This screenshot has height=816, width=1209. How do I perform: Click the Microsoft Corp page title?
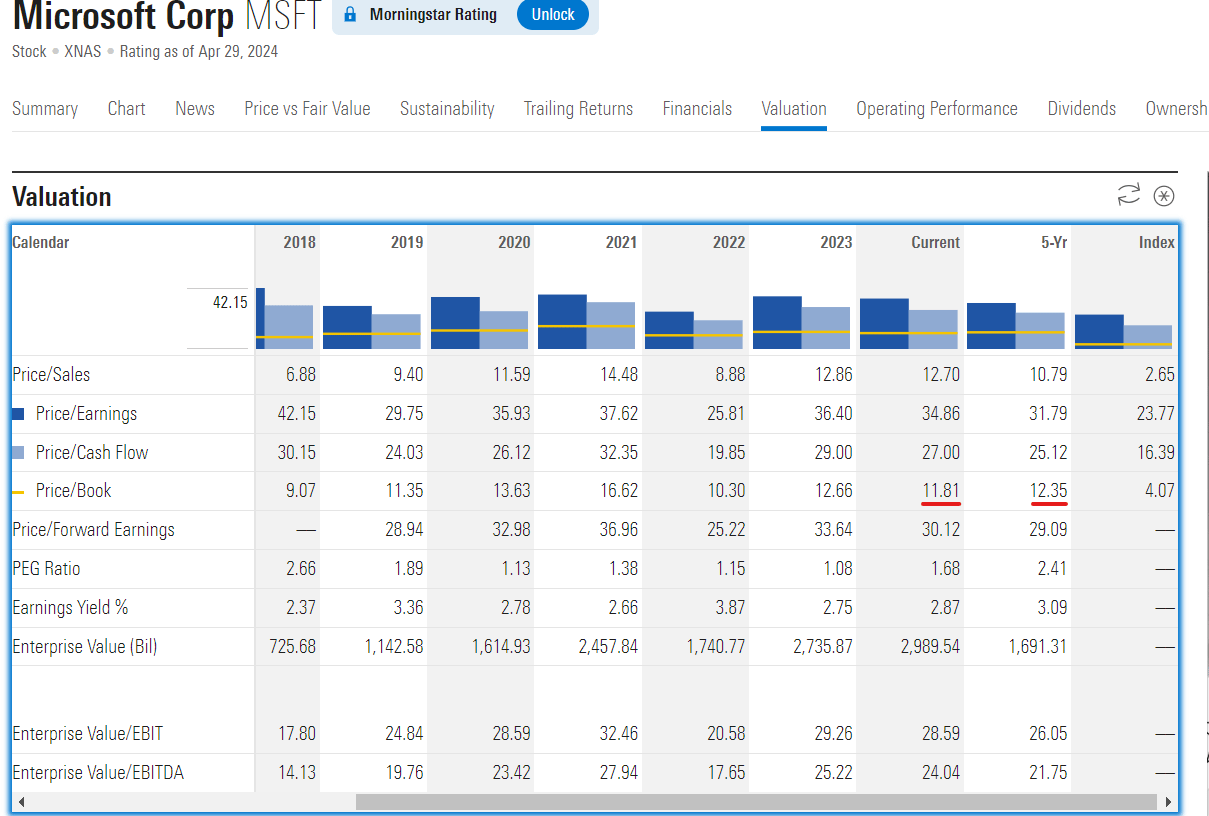123,15
